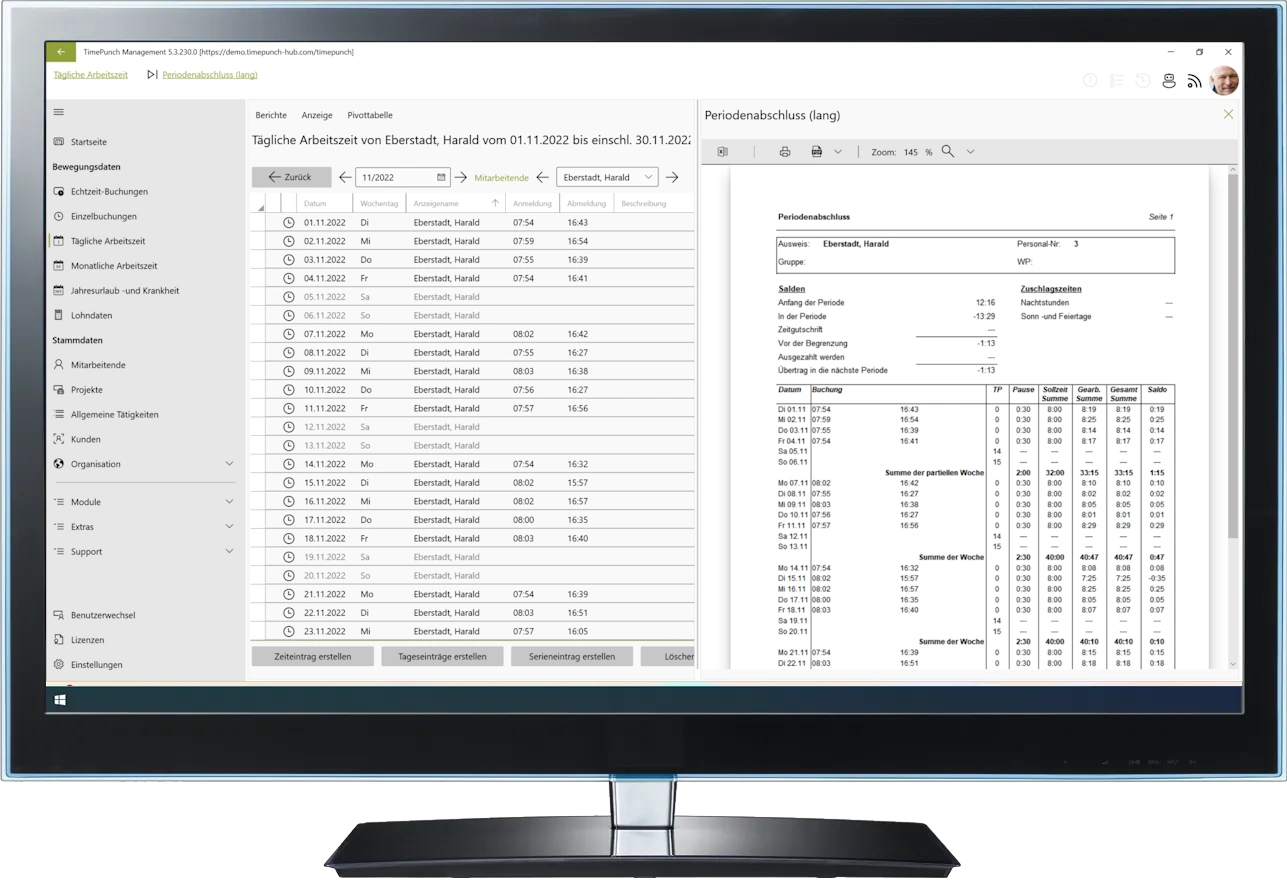Sort by the Anzeigename column header
Screen dimensions: 1287x880
tap(455, 203)
